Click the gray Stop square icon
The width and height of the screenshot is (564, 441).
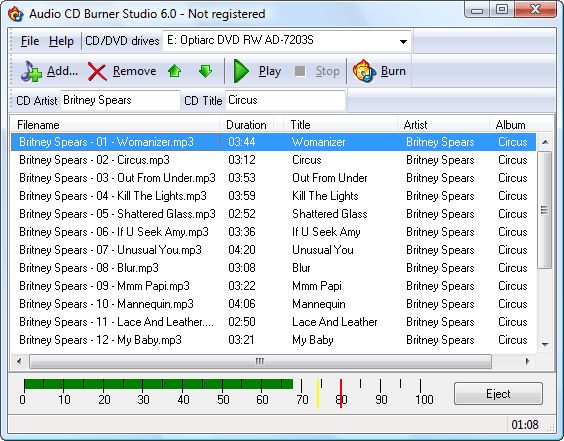(x=300, y=71)
